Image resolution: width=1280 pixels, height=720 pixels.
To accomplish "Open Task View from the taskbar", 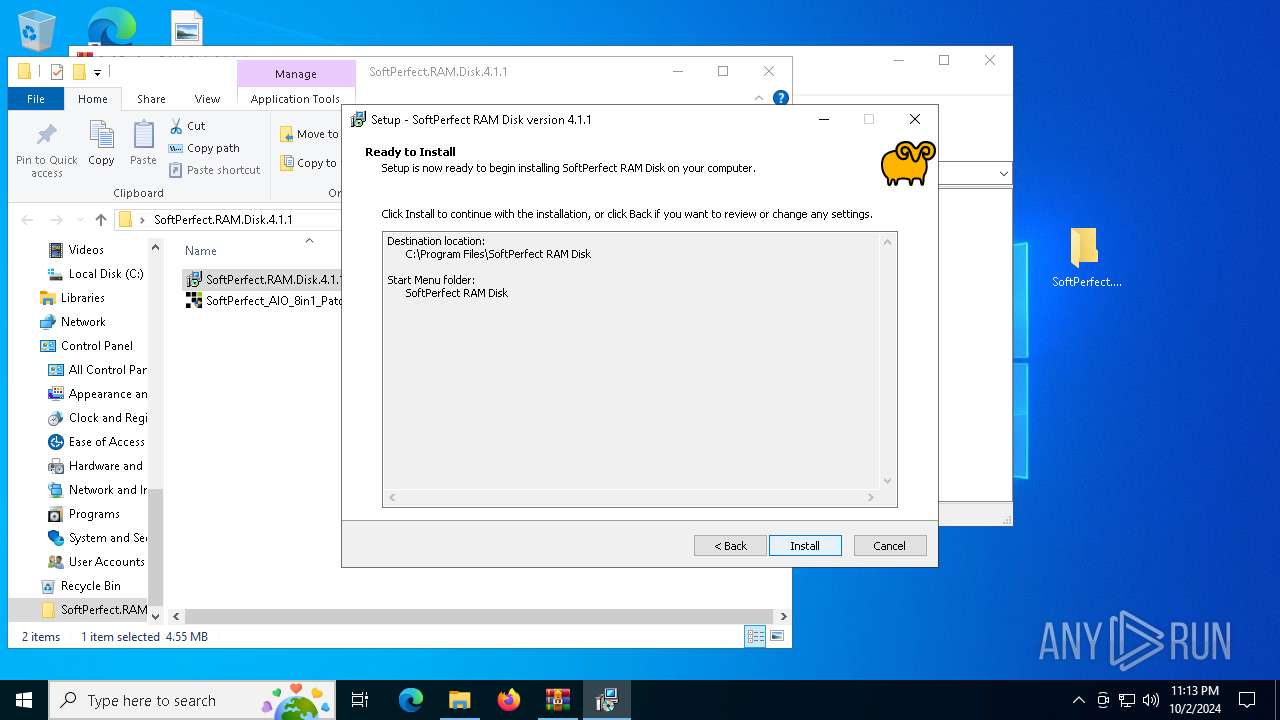I will pyautogui.click(x=360, y=700).
